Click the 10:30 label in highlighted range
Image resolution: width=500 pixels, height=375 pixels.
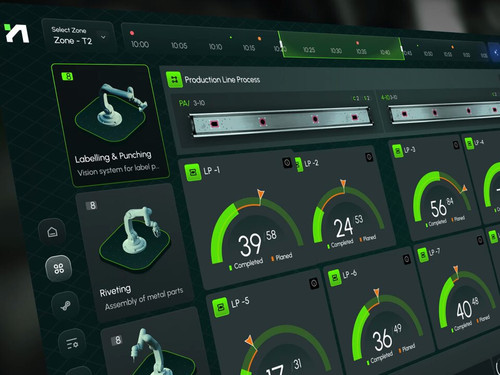coord(336,51)
